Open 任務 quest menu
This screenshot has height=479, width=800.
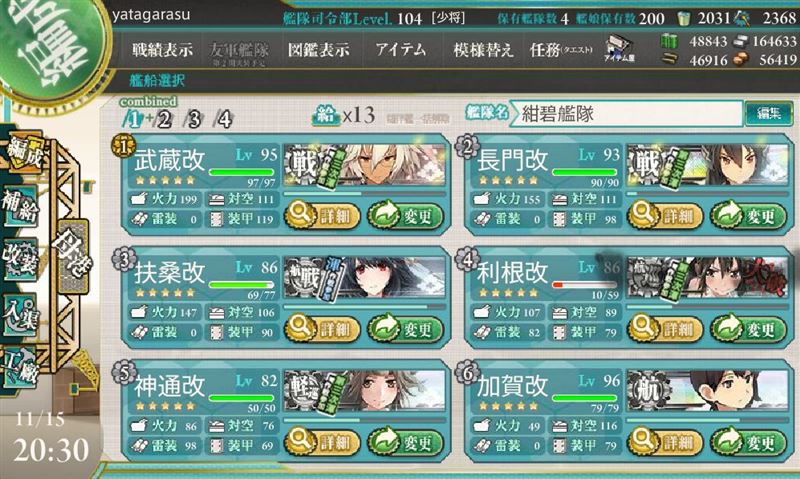tap(561, 50)
